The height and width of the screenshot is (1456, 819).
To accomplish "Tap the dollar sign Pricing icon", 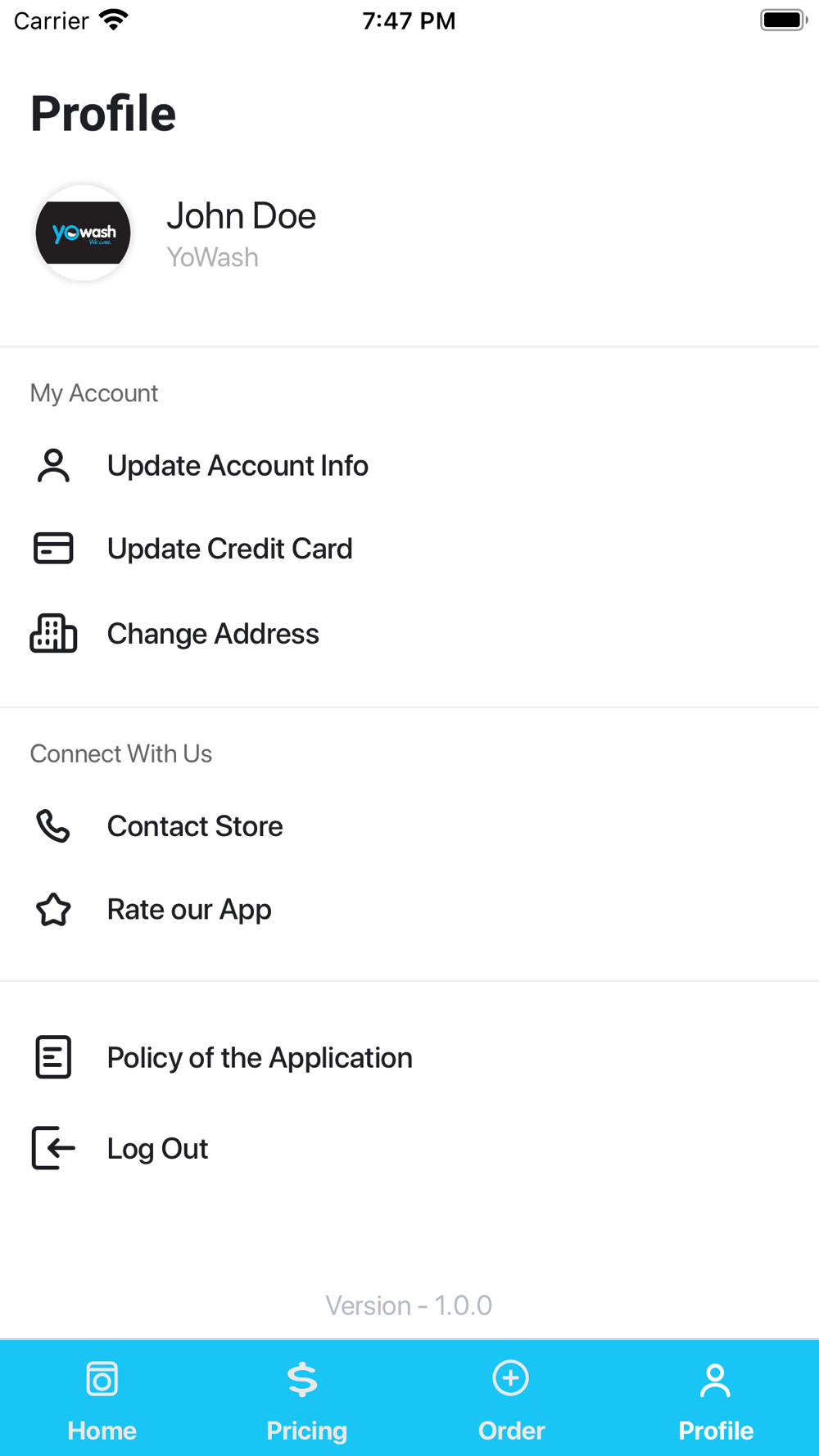I will [303, 1379].
